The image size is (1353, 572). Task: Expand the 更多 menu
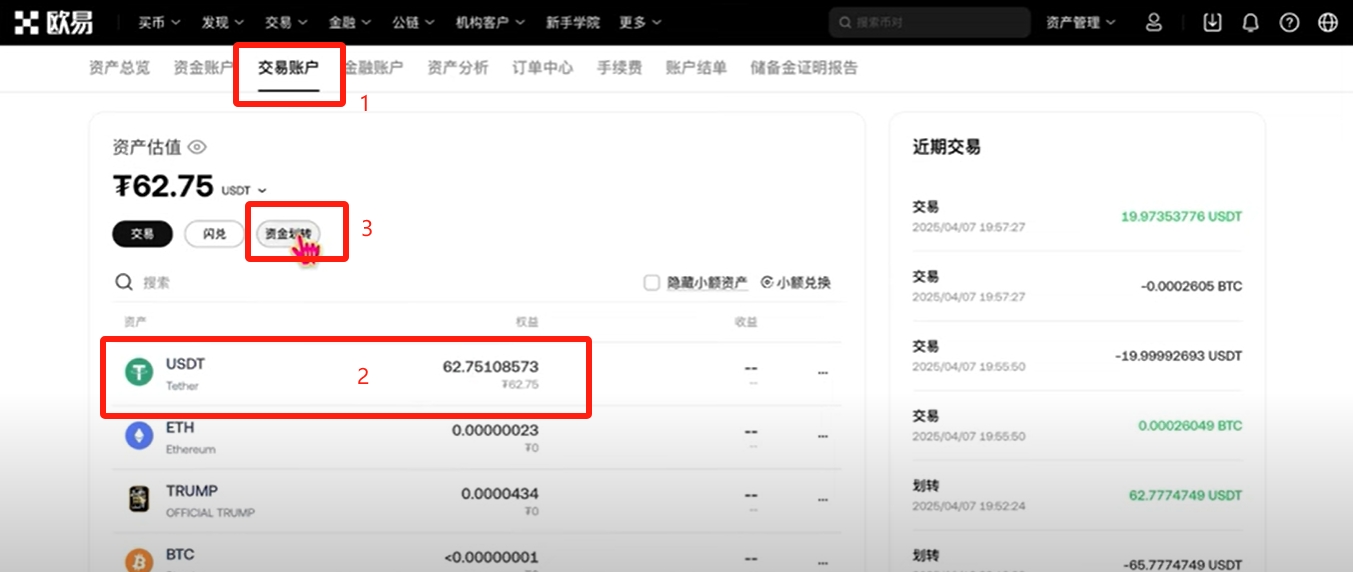[639, 22]
